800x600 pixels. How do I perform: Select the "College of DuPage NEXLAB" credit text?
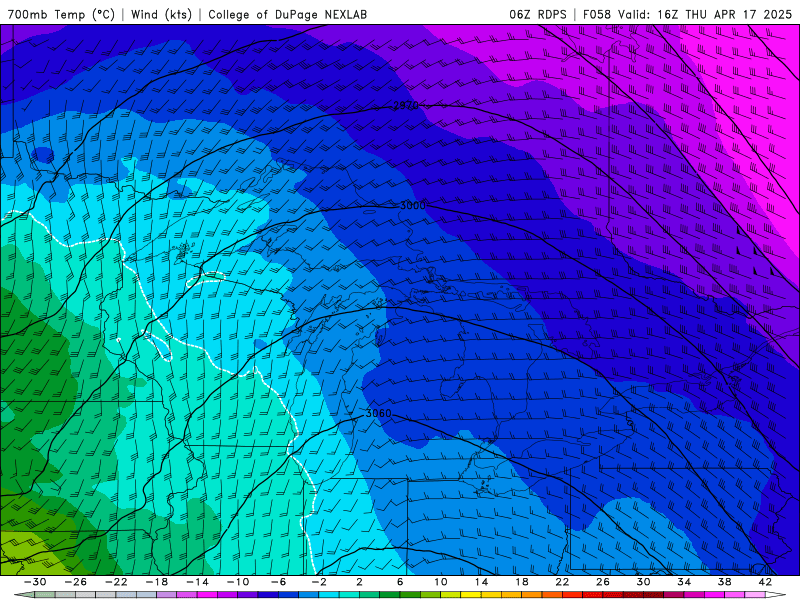click(x=287, y=14)
